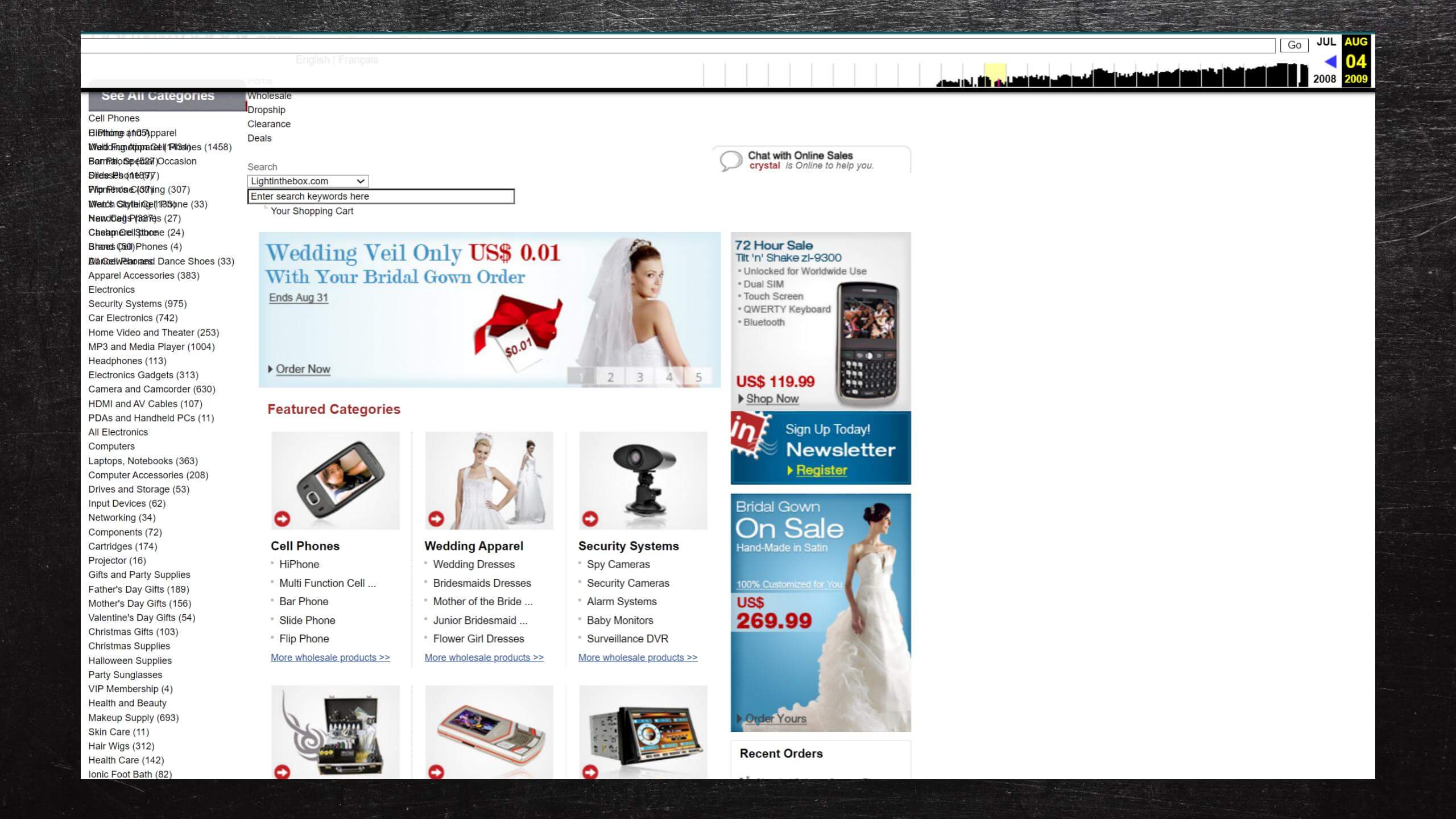
Task: Open the Bar Phone link
Action: tap(304, 602)
